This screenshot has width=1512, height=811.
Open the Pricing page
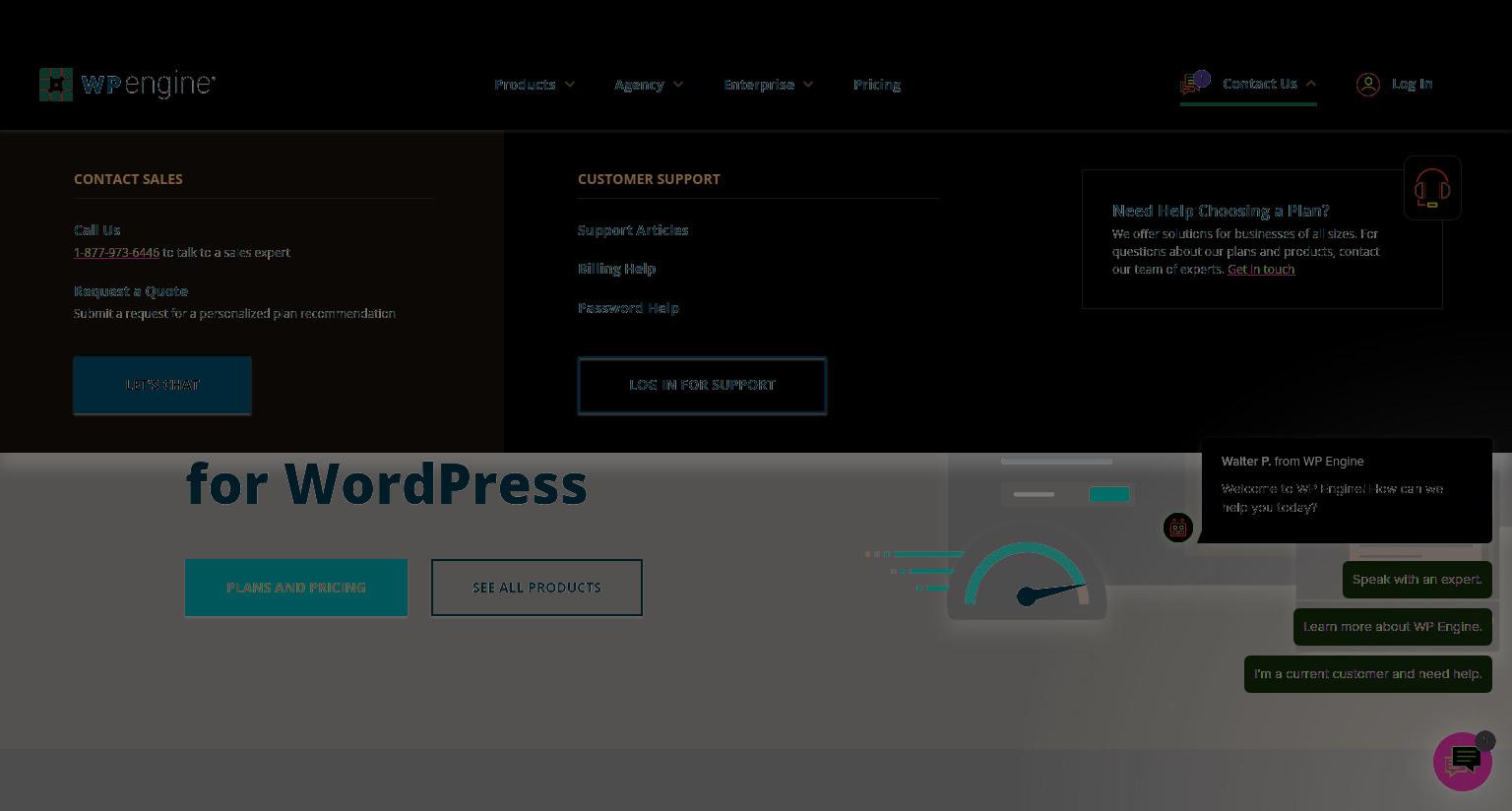877,85
